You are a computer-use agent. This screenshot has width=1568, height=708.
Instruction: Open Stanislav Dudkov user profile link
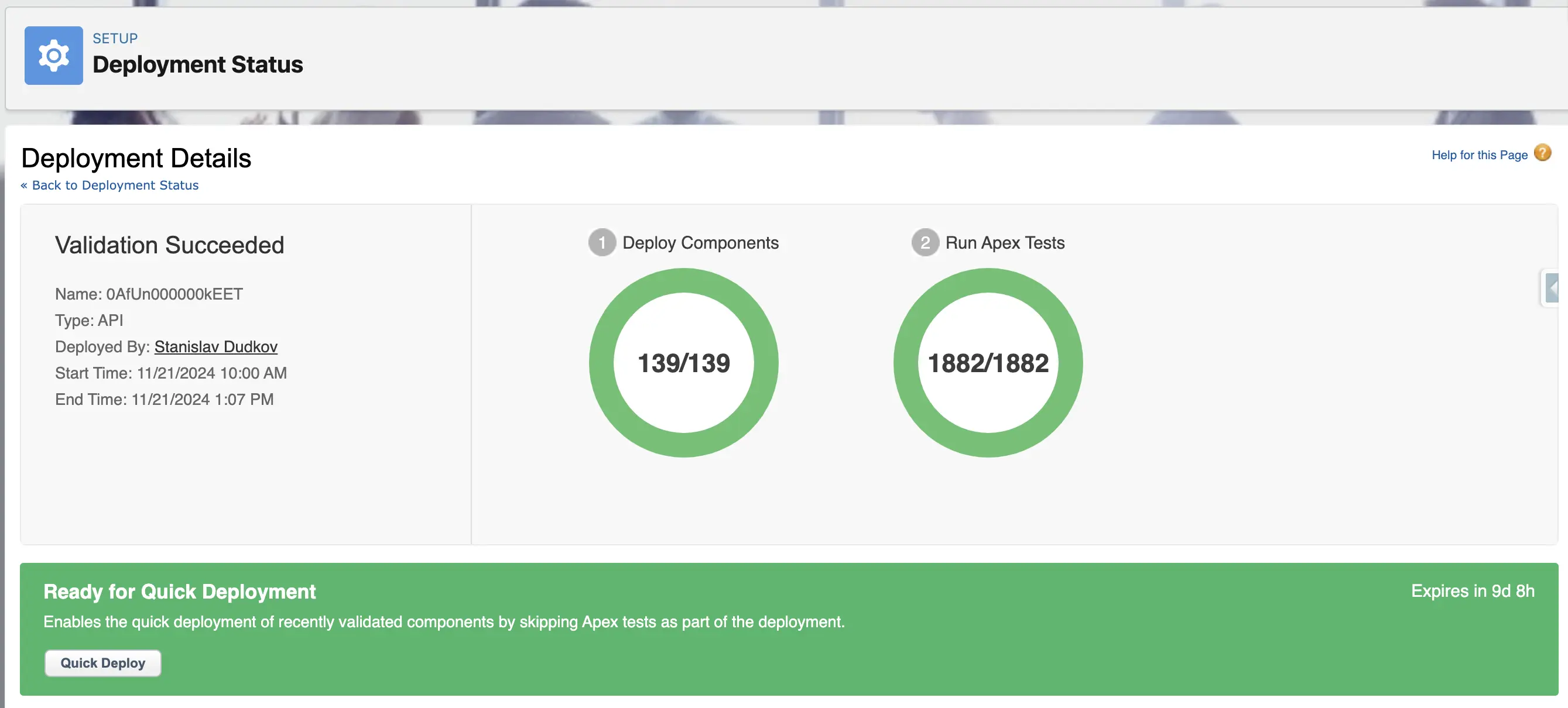[215, 347]
